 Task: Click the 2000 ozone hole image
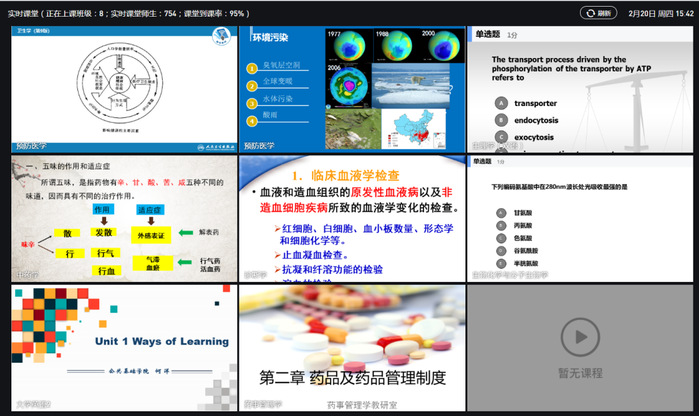point(441,45)
